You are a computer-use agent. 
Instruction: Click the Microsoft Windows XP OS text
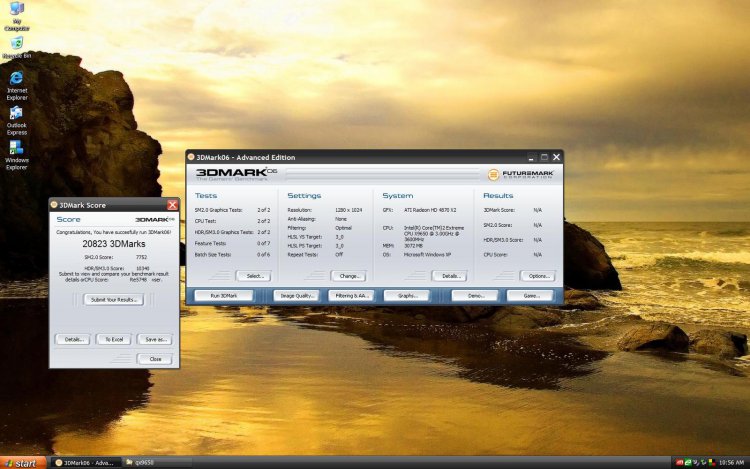(428, 255)
